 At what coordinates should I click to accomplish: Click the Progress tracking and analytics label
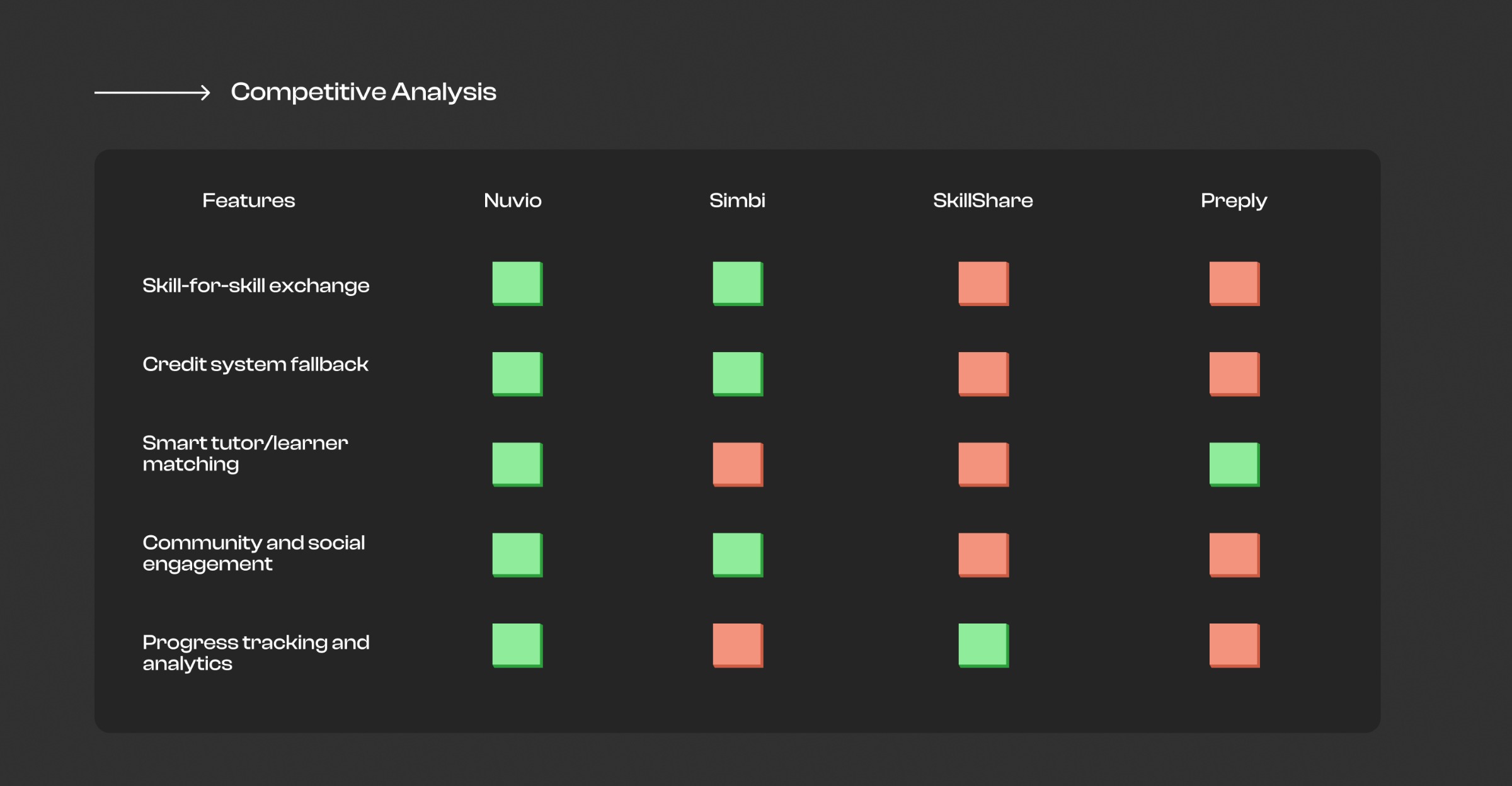pyautogui.click(x=256, y=652)
